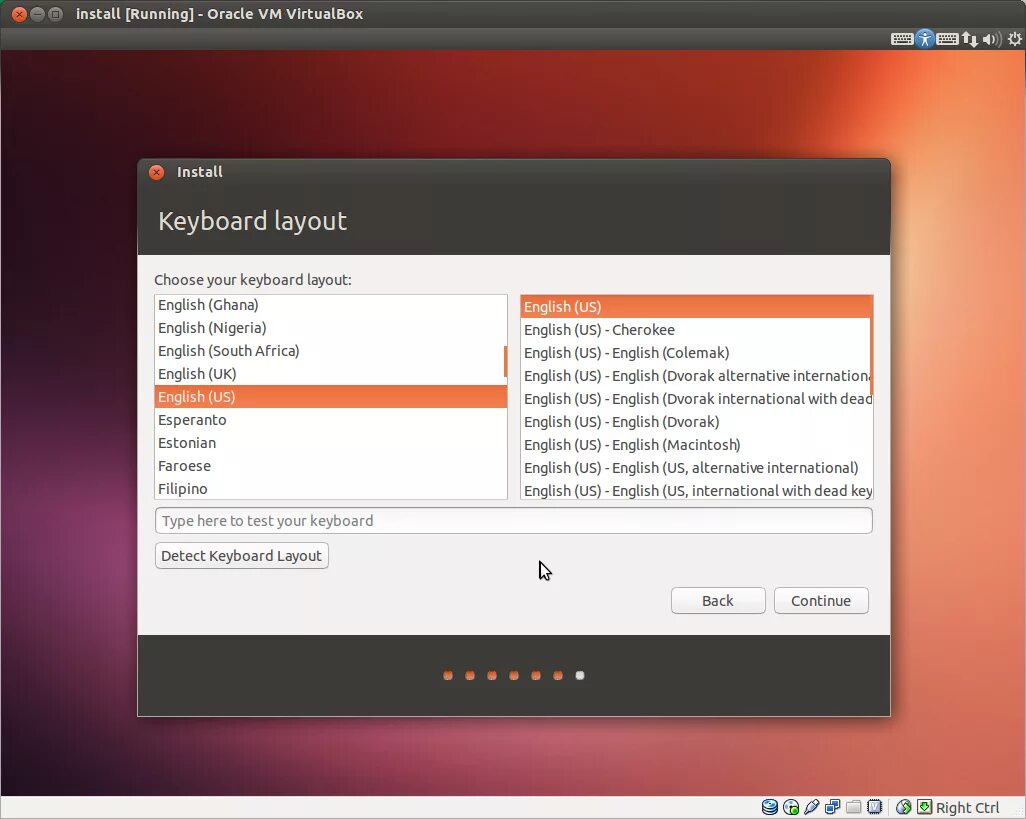Pick Estonian keyboard layout
This screenshot has width=1026, height=819.
point(330,443)
